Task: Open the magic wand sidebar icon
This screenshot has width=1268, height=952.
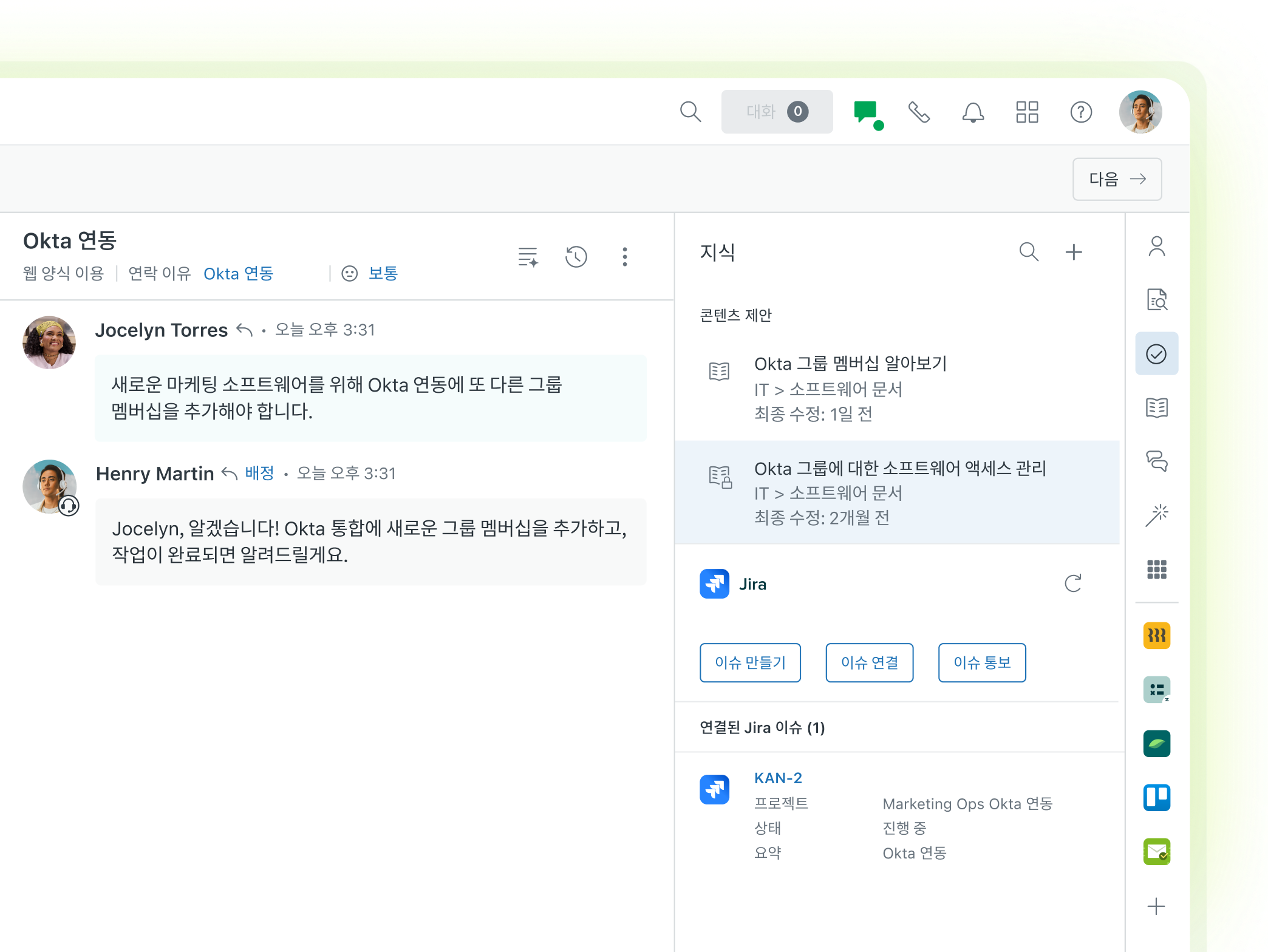Action: coord(1157,515)
